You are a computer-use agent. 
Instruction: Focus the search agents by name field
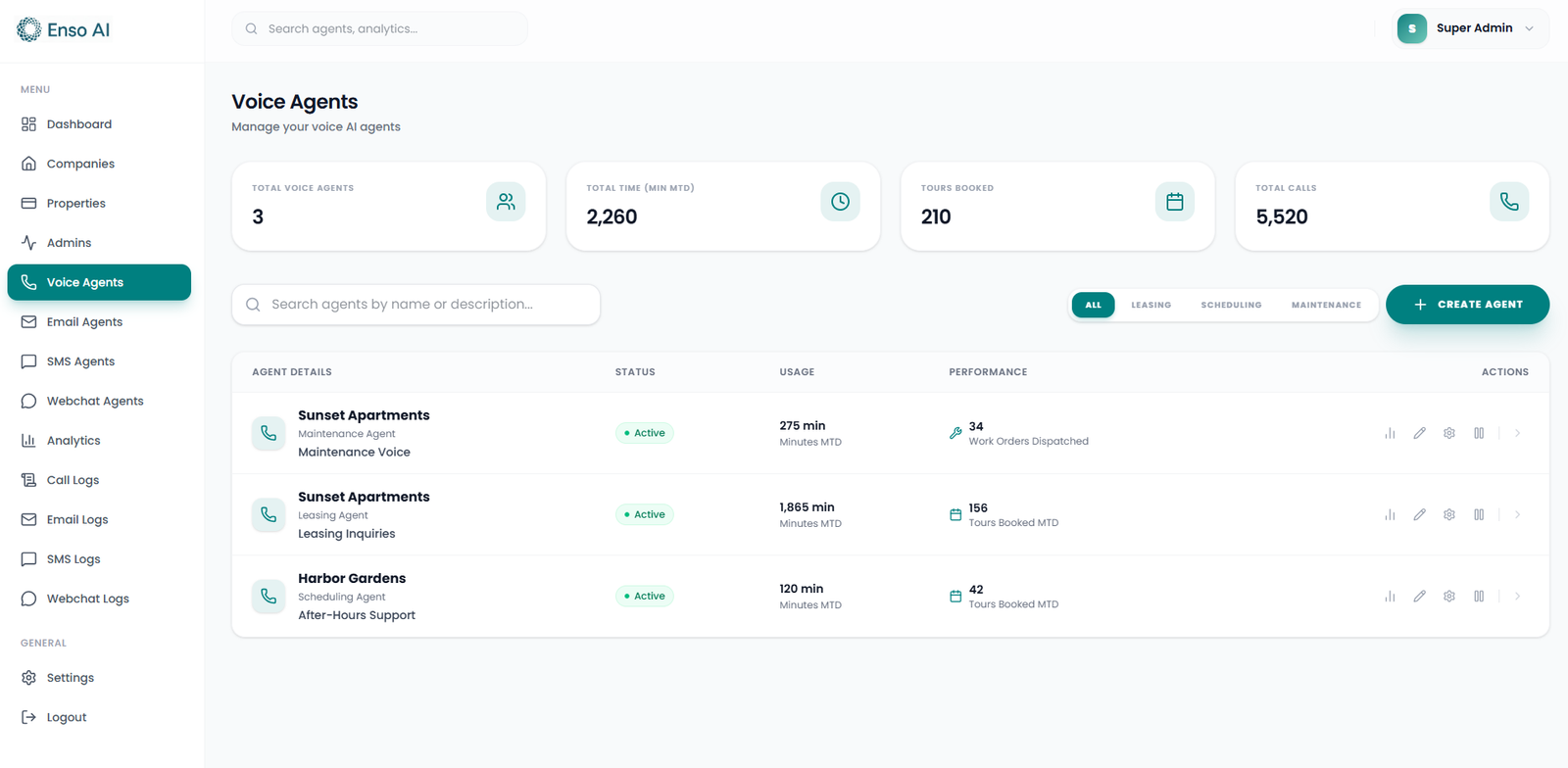416,305
